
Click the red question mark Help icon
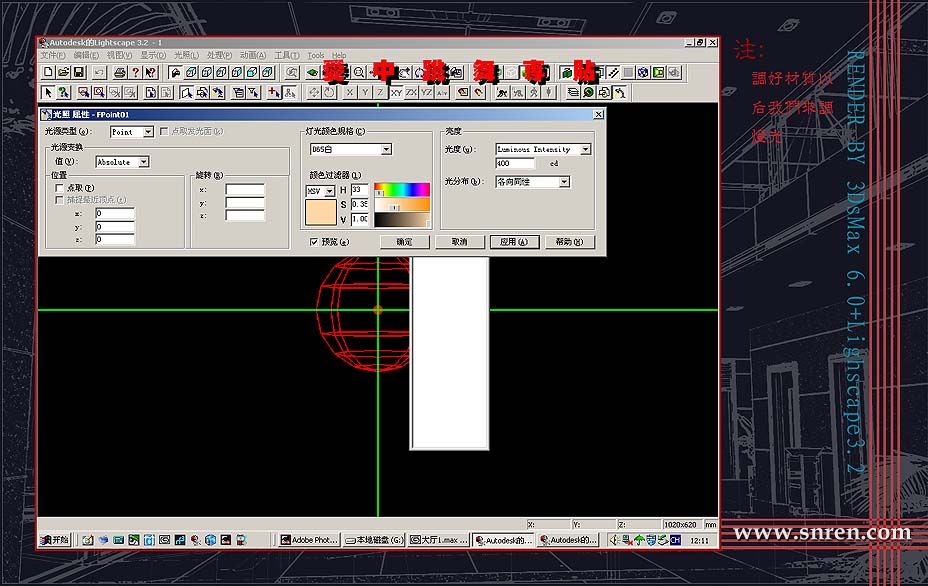coord(136,72)
